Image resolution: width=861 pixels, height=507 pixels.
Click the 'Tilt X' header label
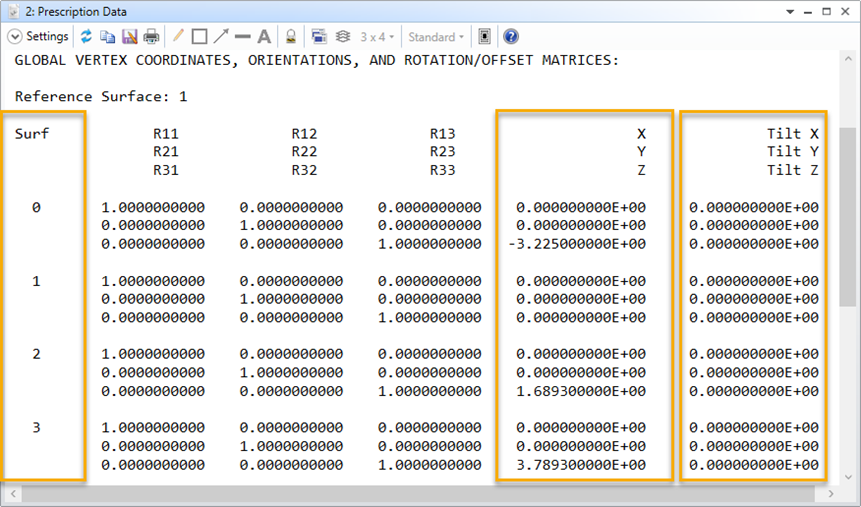click(793, 133)
